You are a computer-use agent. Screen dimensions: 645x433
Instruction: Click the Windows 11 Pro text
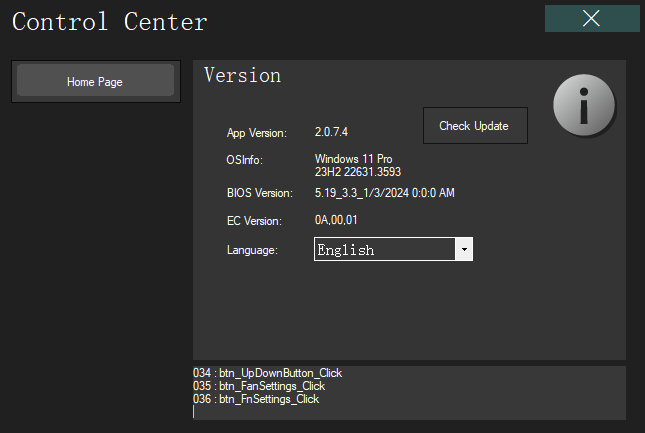(355, 159)
